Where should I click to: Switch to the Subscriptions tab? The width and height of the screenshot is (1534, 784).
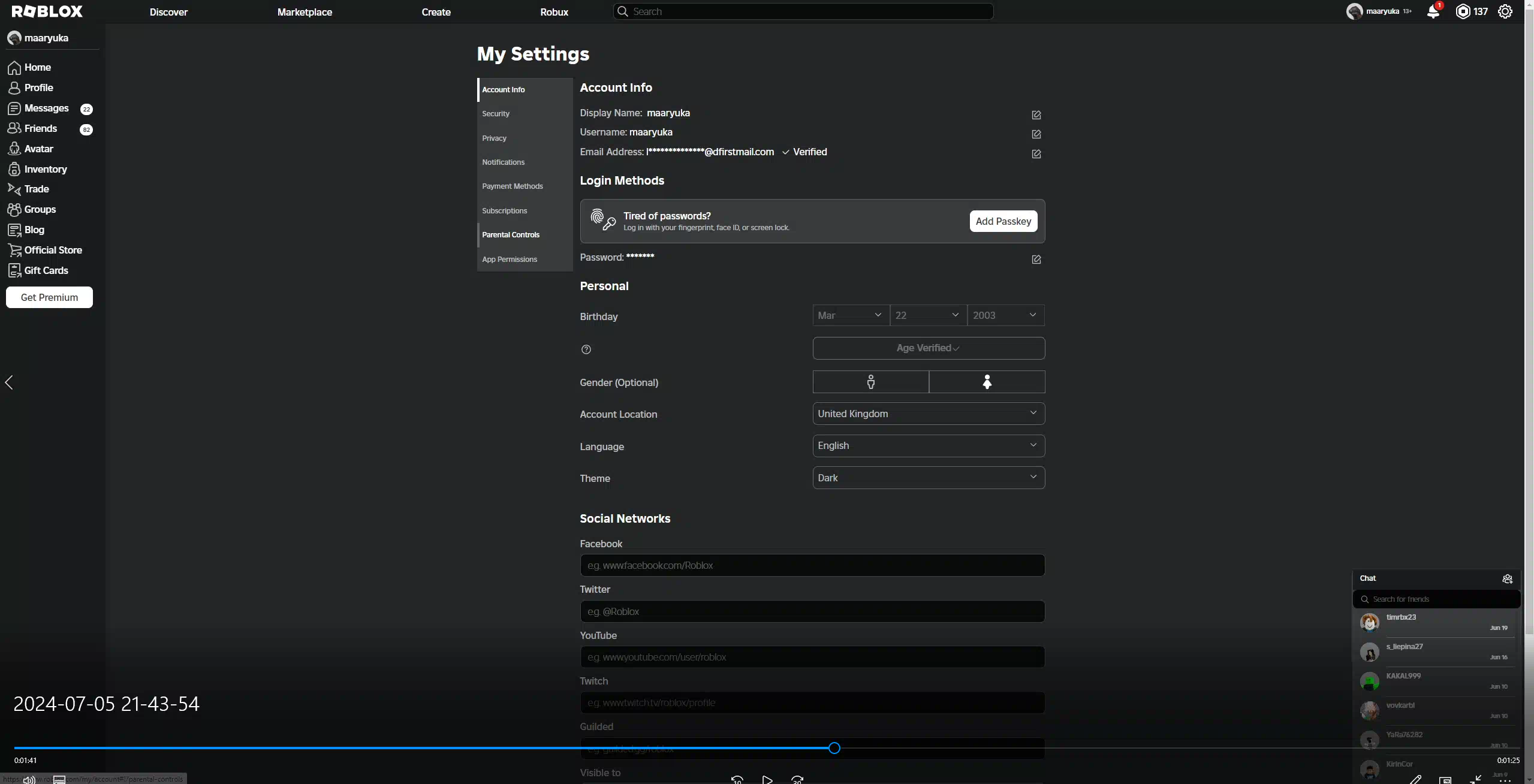pyautogui.click(x=525, y=211)
